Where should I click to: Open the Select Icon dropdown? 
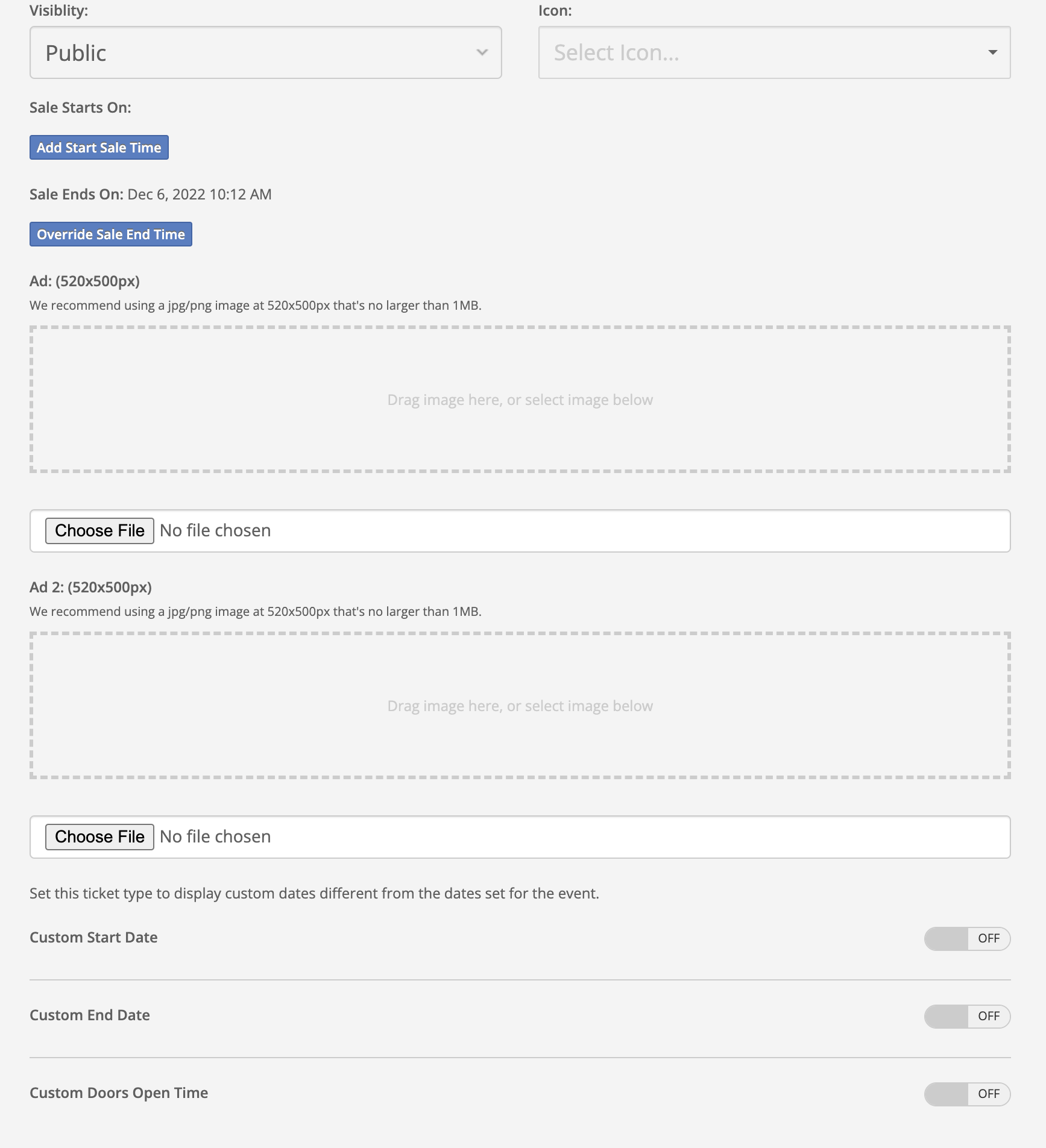tap(773, 52)
